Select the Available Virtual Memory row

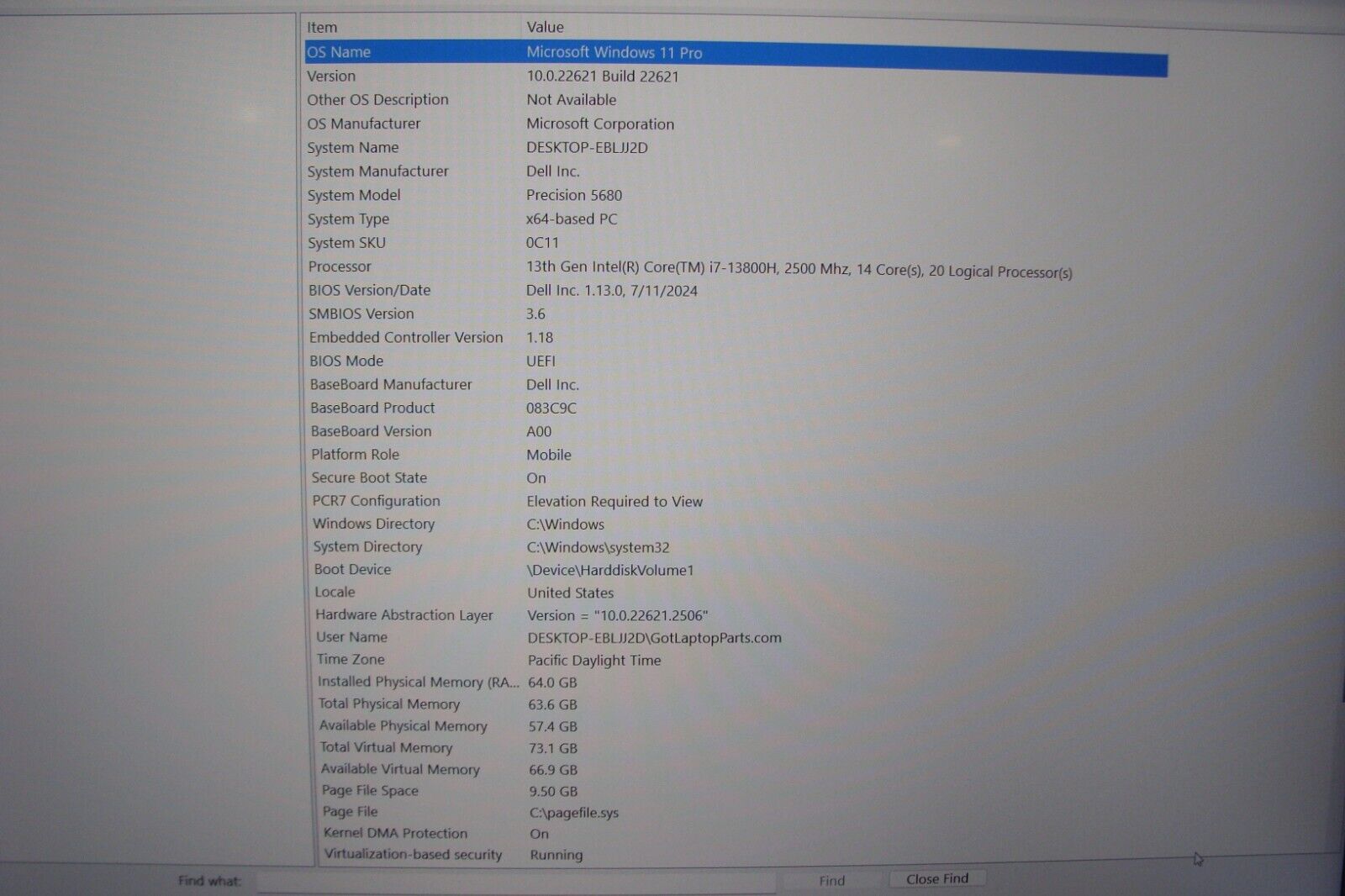736,769
